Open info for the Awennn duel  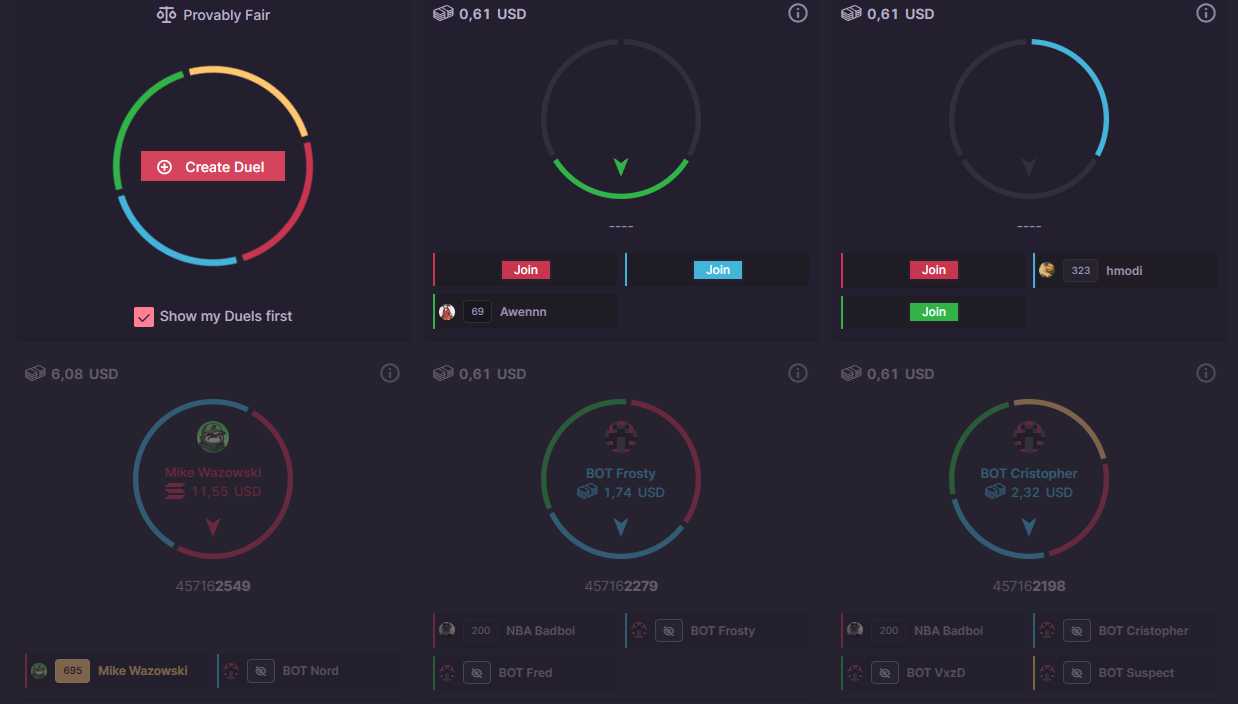point(797,13)
